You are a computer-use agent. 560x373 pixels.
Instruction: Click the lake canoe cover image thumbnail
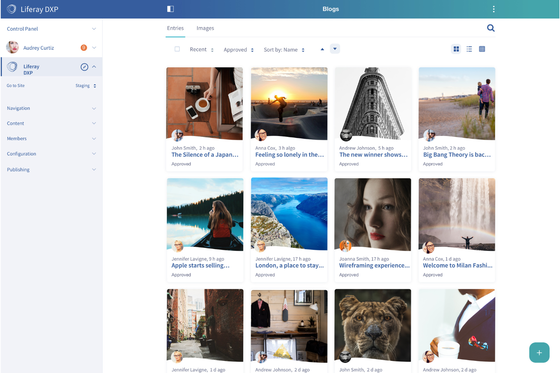coord(205,214)
